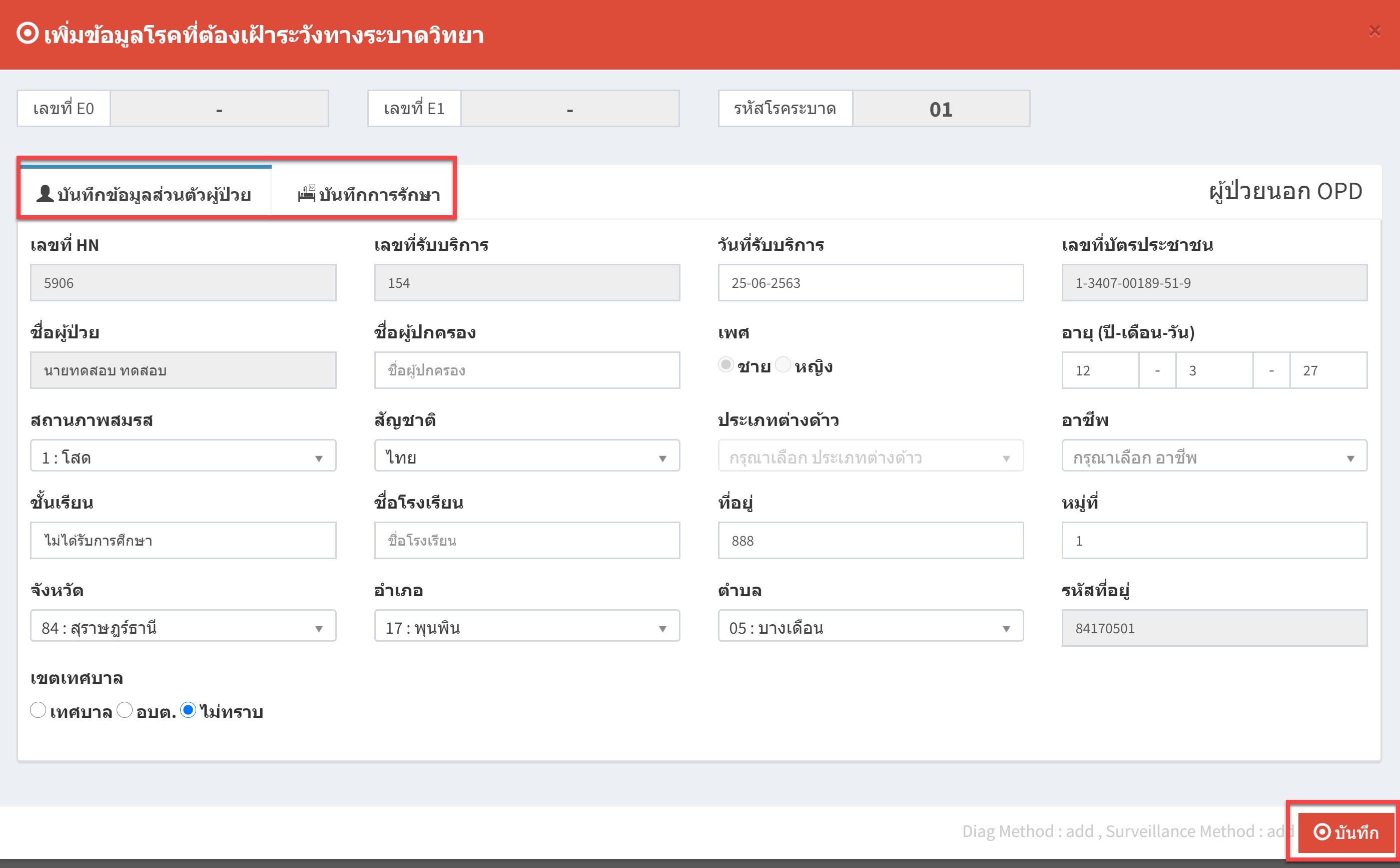Image resolution: width=1400 pixels, height=868 pixels.
Task: Click the เลขที่บัตรประชาชน ID field
Action: pyautogui.click(x=1214, y=282)
